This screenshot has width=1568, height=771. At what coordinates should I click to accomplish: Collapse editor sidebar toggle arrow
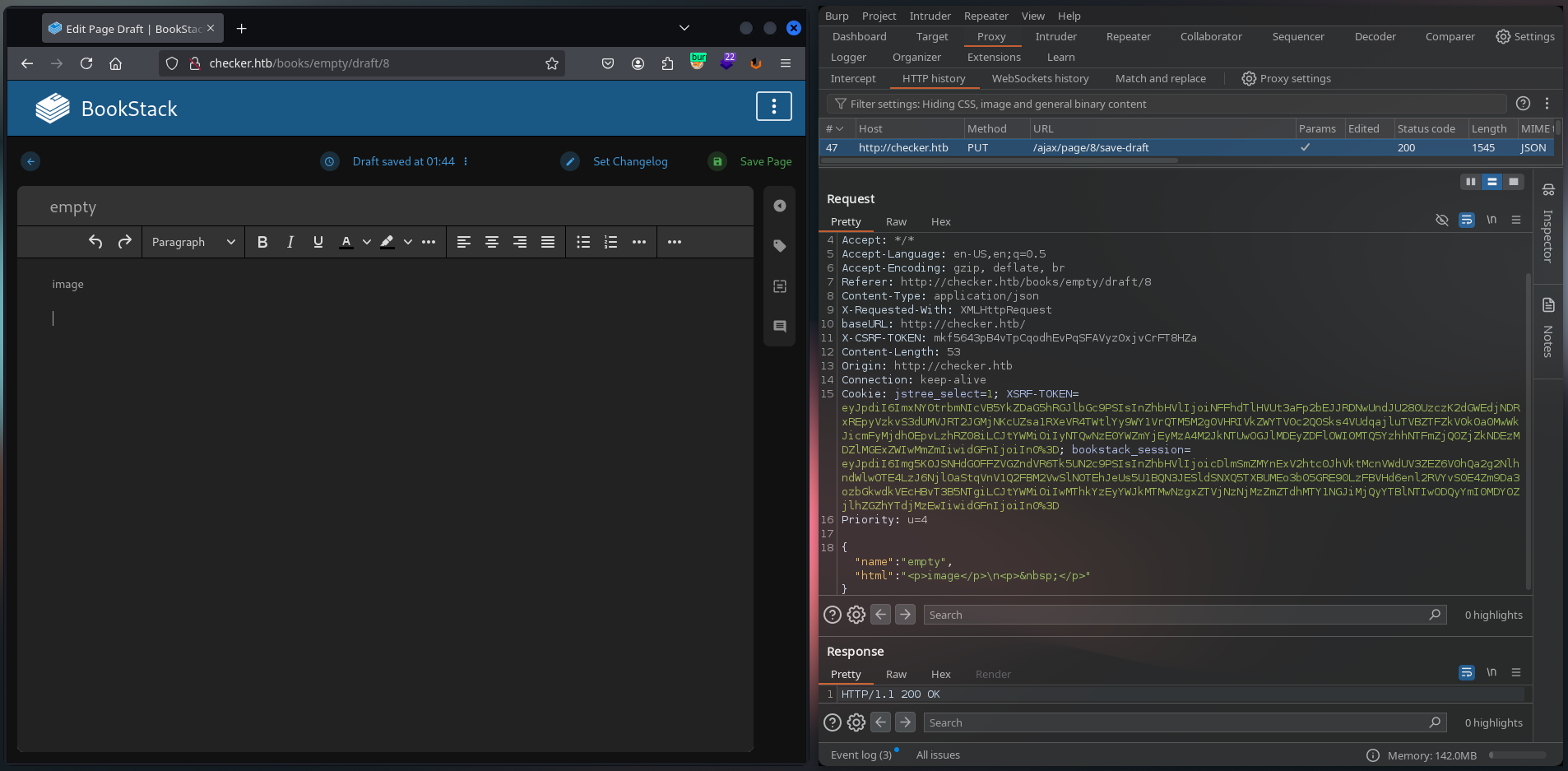pyautogui.click(x=780, y=206)
